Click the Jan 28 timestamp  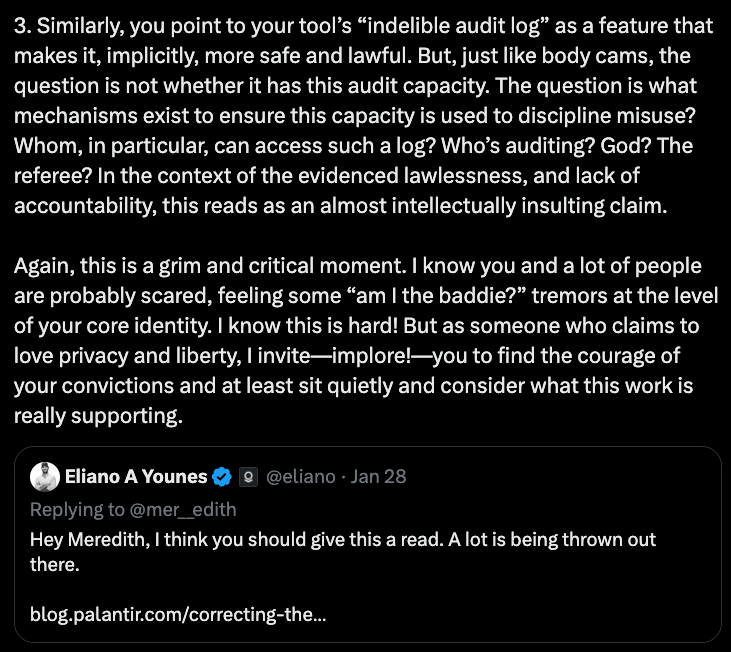click(x=379, y=477)
